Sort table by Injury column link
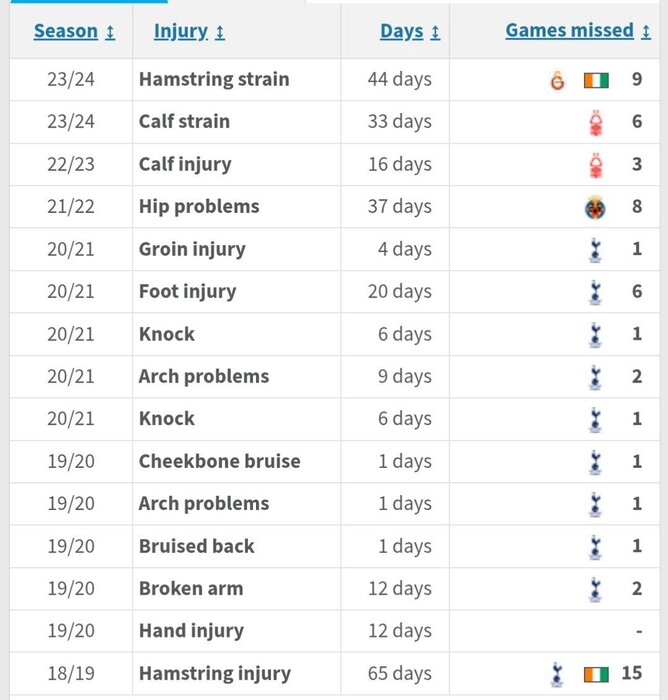 181,32
